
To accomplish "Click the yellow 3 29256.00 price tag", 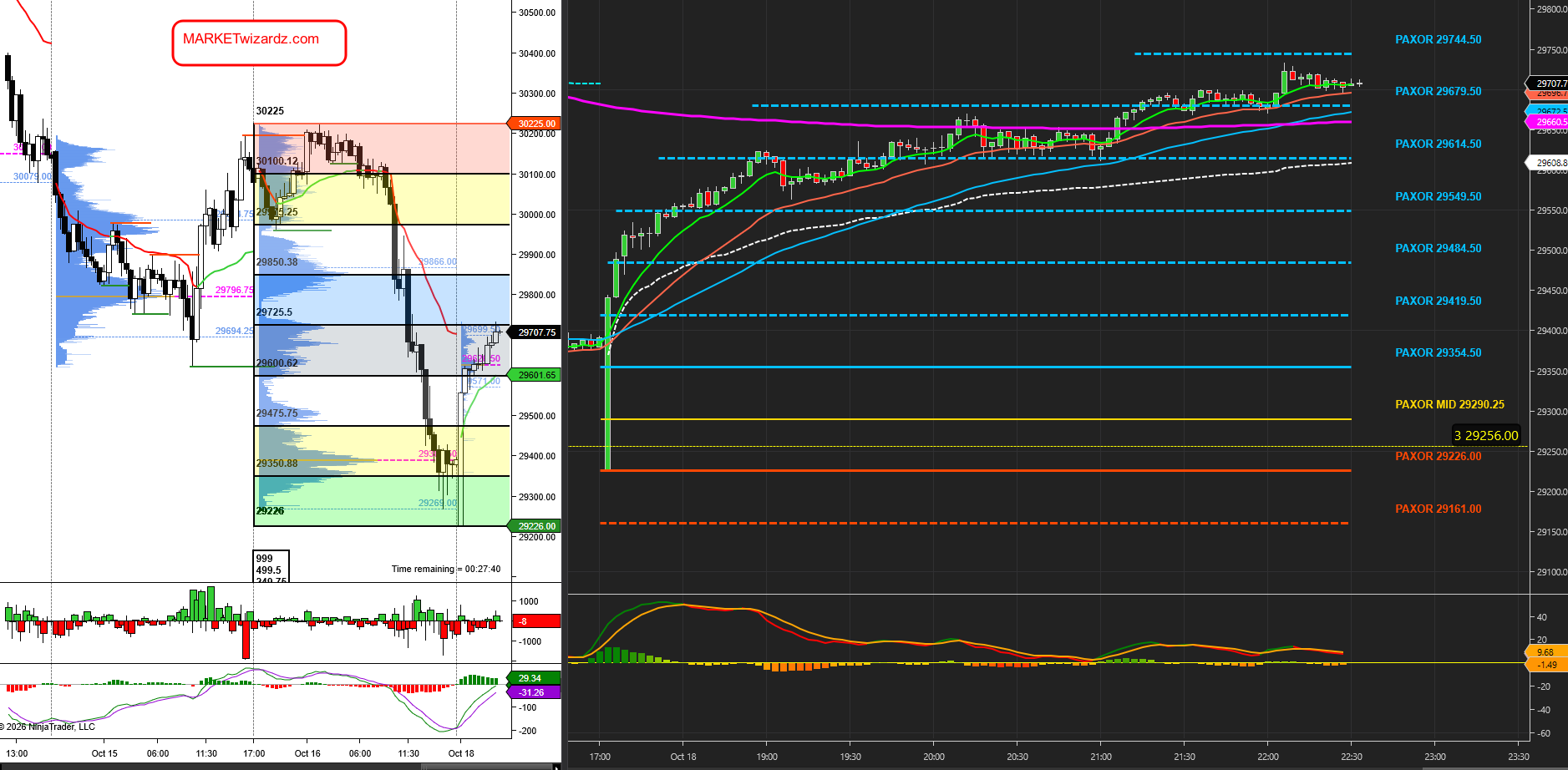I will pyautogui.click(x=1486, y=435).
